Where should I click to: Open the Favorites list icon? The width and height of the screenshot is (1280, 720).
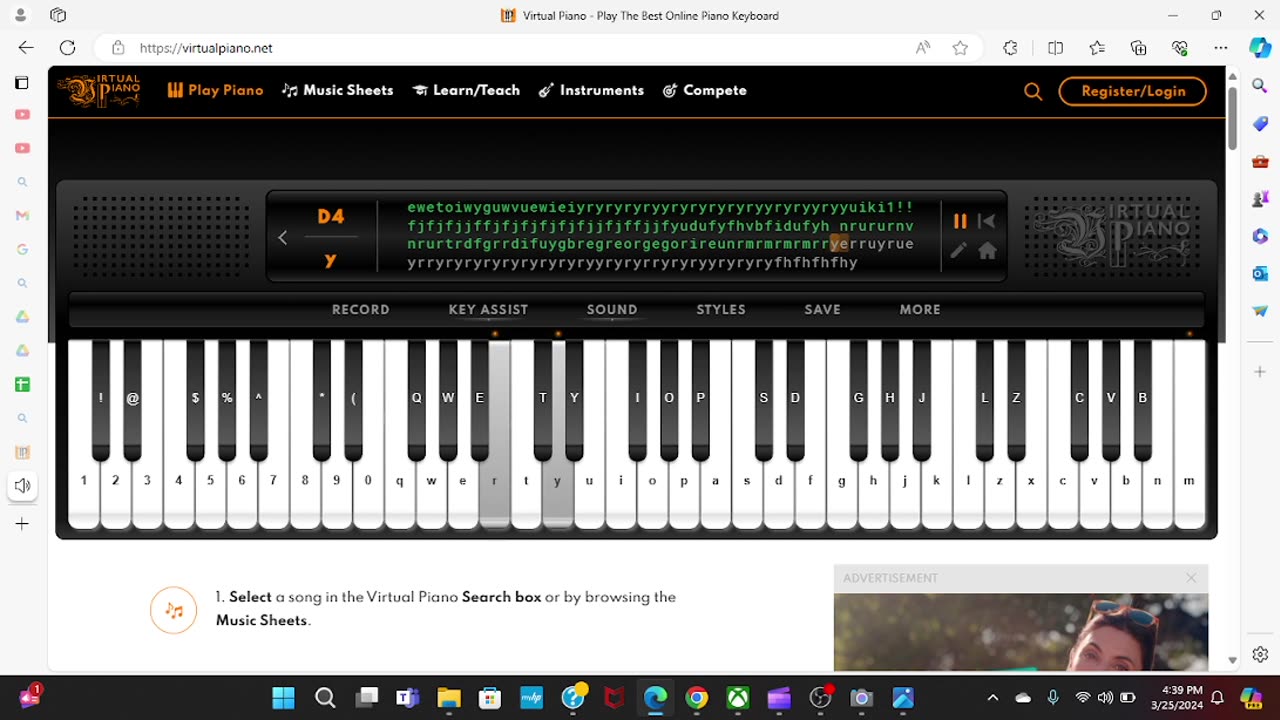[x=1097, y=48]
